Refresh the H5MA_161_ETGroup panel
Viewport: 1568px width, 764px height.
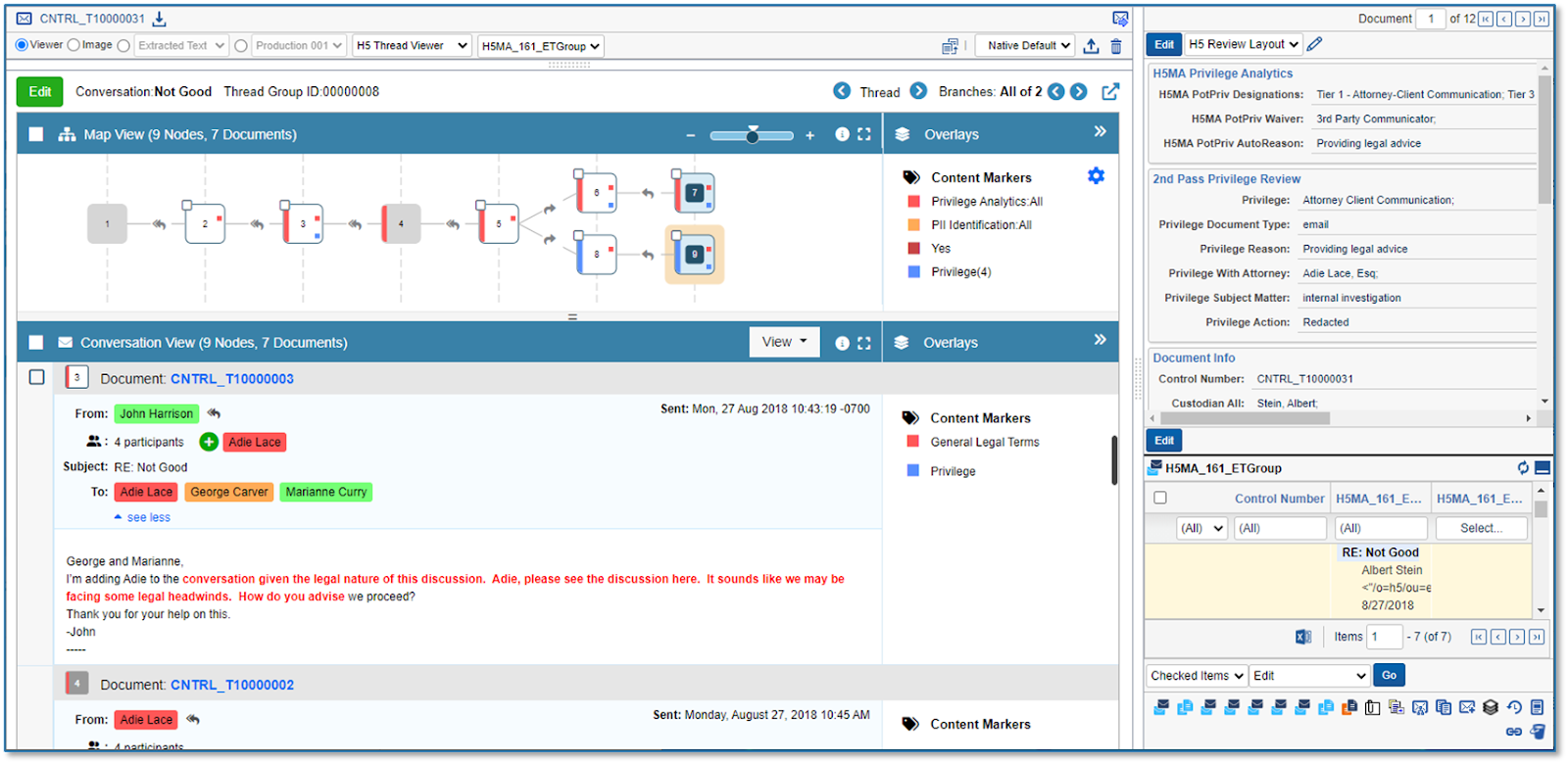[1523, 468]
